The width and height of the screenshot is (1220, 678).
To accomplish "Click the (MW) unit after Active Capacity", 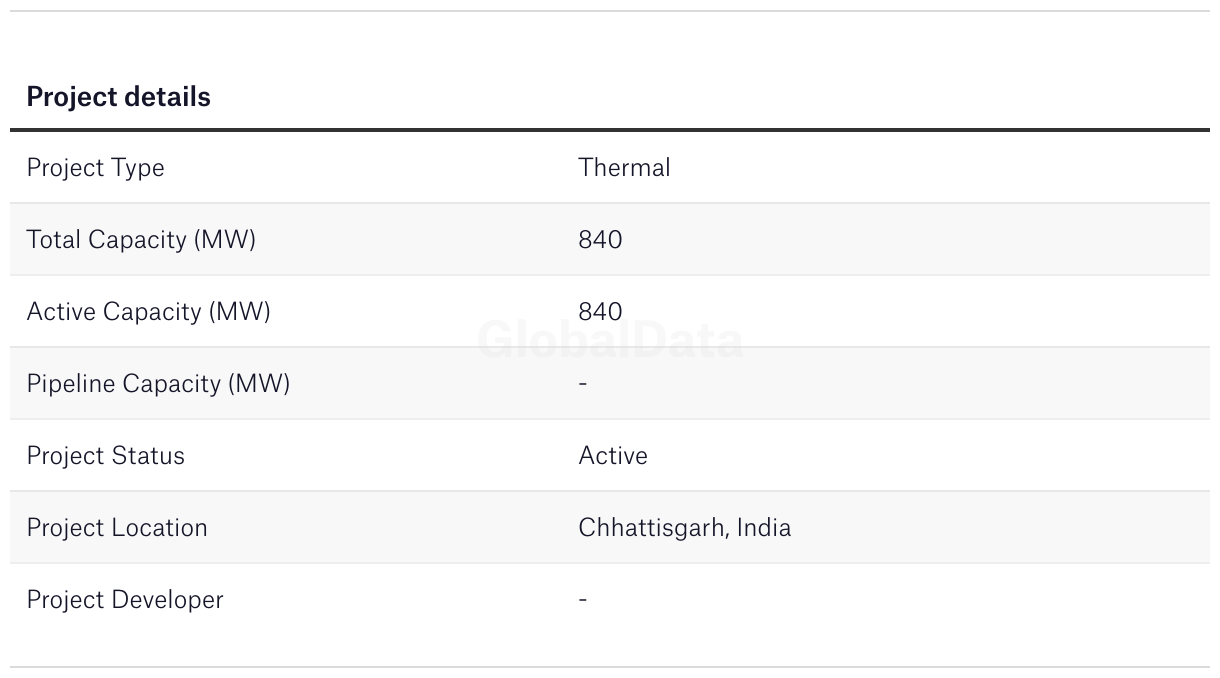I will point(240,312).
